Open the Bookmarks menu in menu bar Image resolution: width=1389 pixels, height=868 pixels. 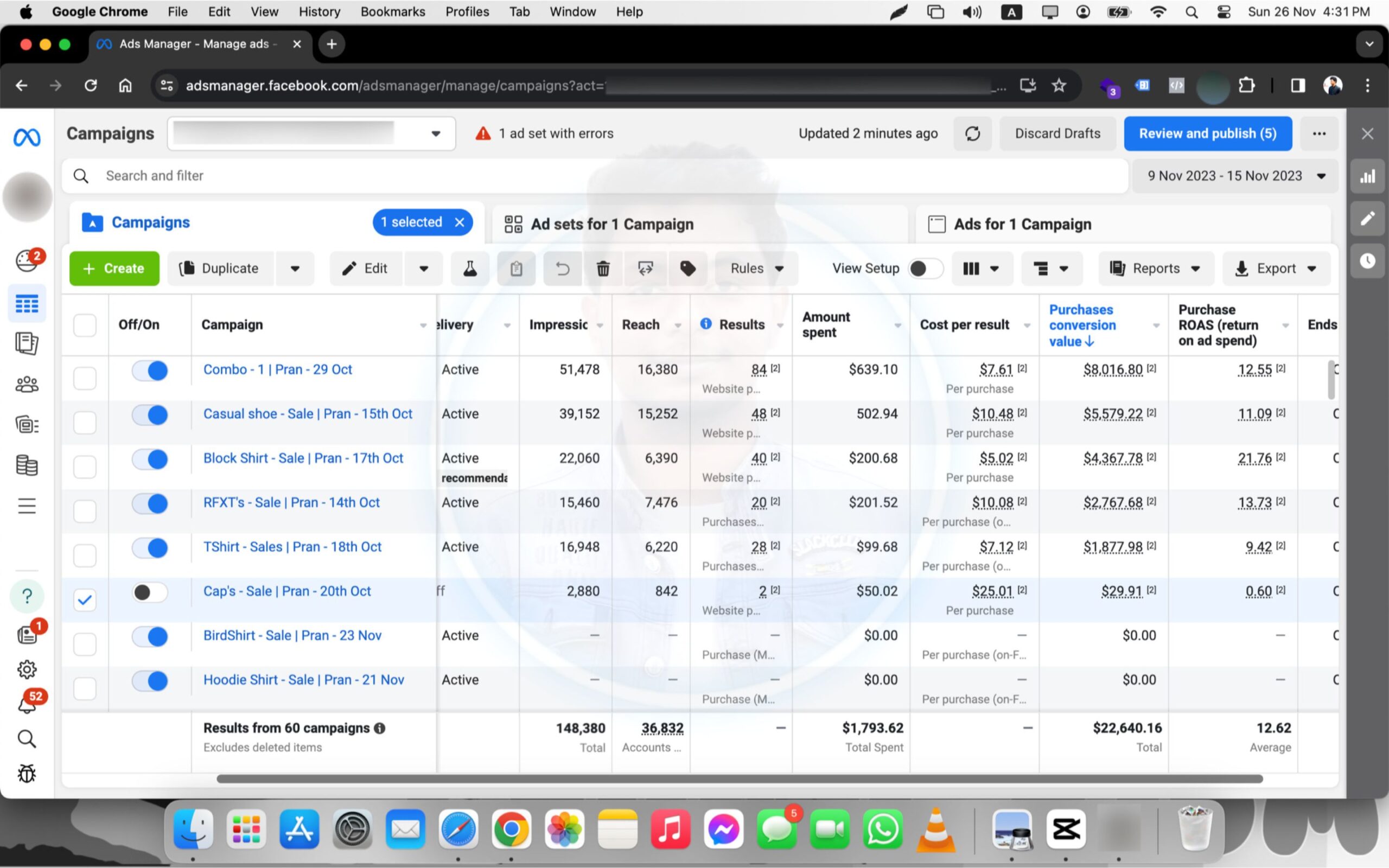coord(393,12)
